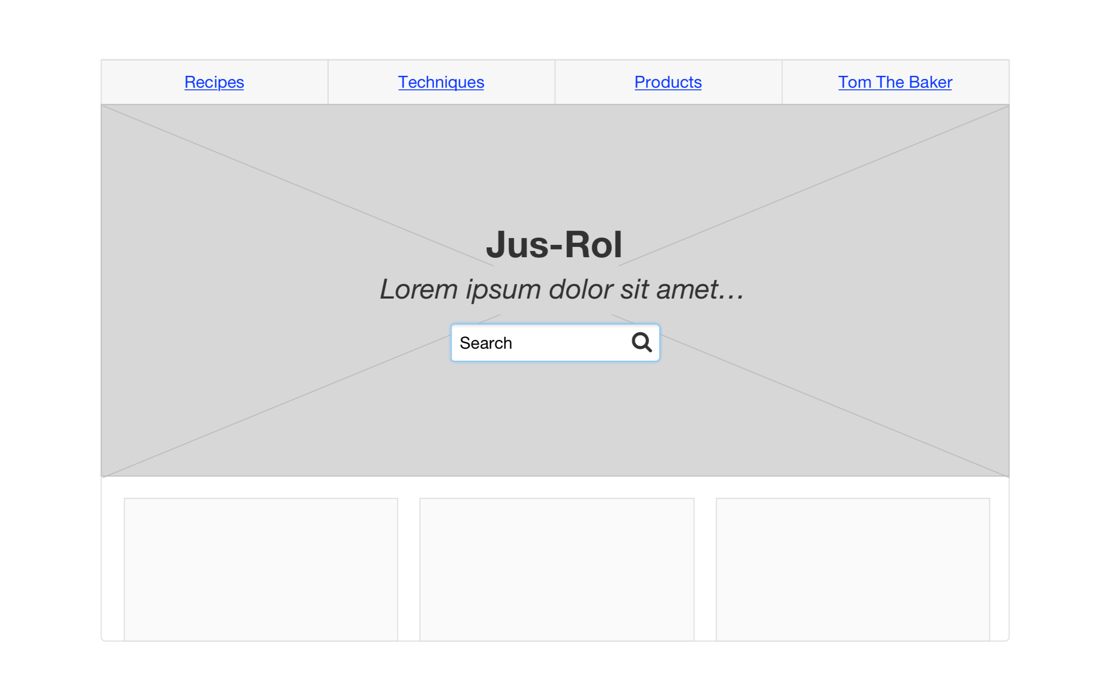The image size is (1110, 700).
Task: Go to the Techniques page
Action: [x=441, y=82]
